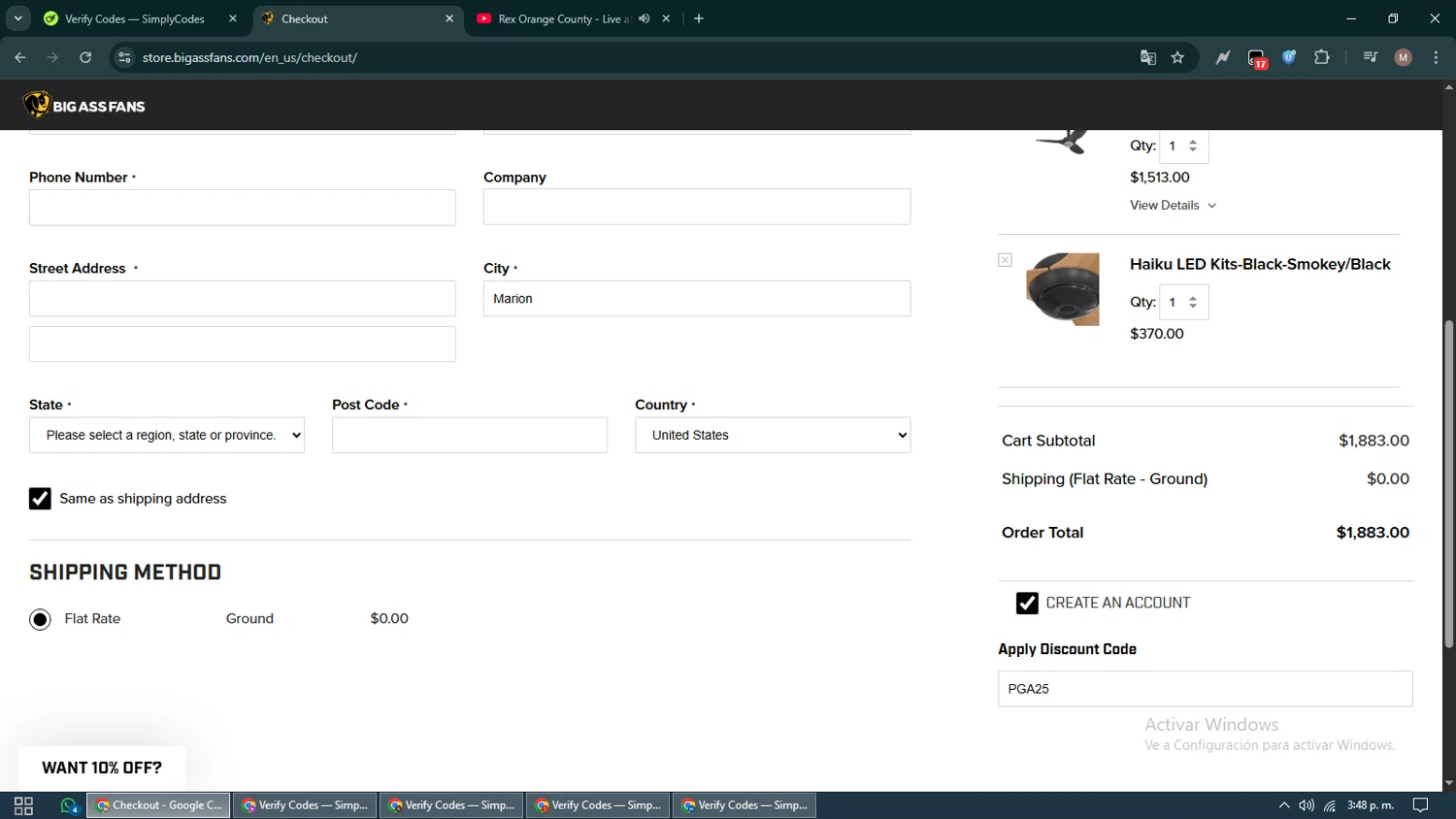The height and width of the screenshot is (819, 1456).
Task: Open the network status tray icon
Action: (1330, 805)
